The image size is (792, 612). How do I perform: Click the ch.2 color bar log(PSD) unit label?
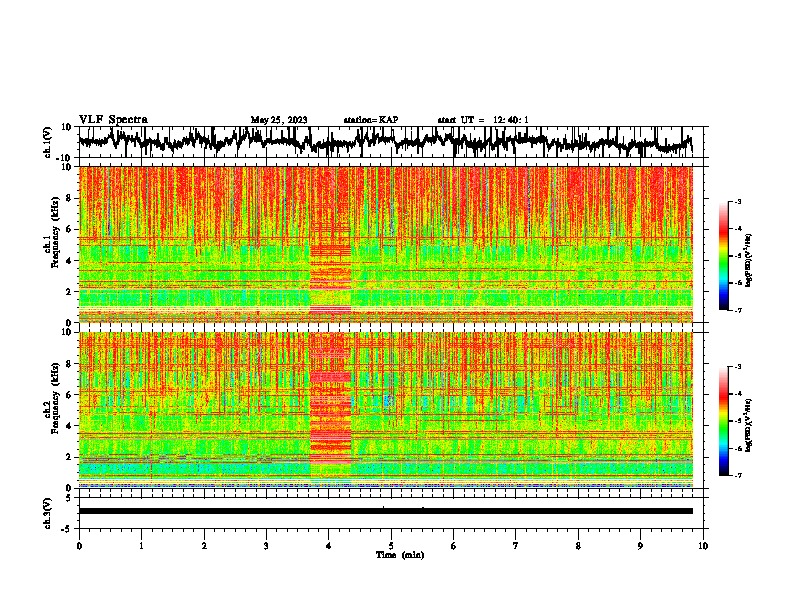[x=749, y=425]
